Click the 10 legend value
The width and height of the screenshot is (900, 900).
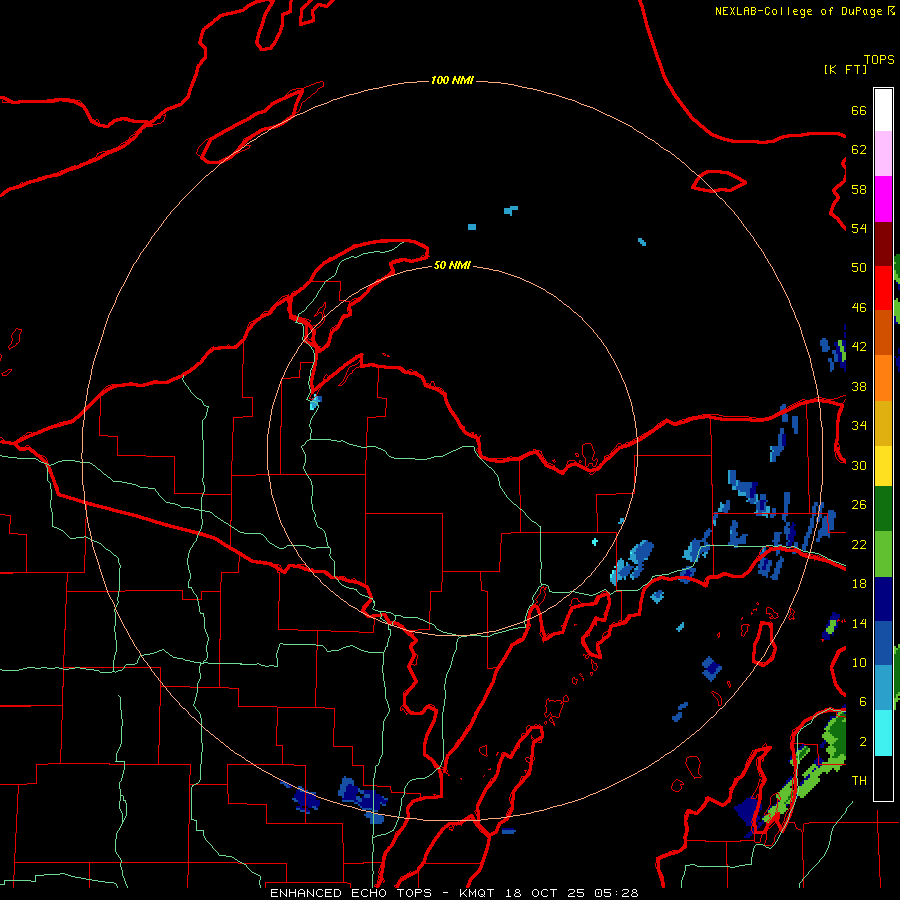(859, 662)
